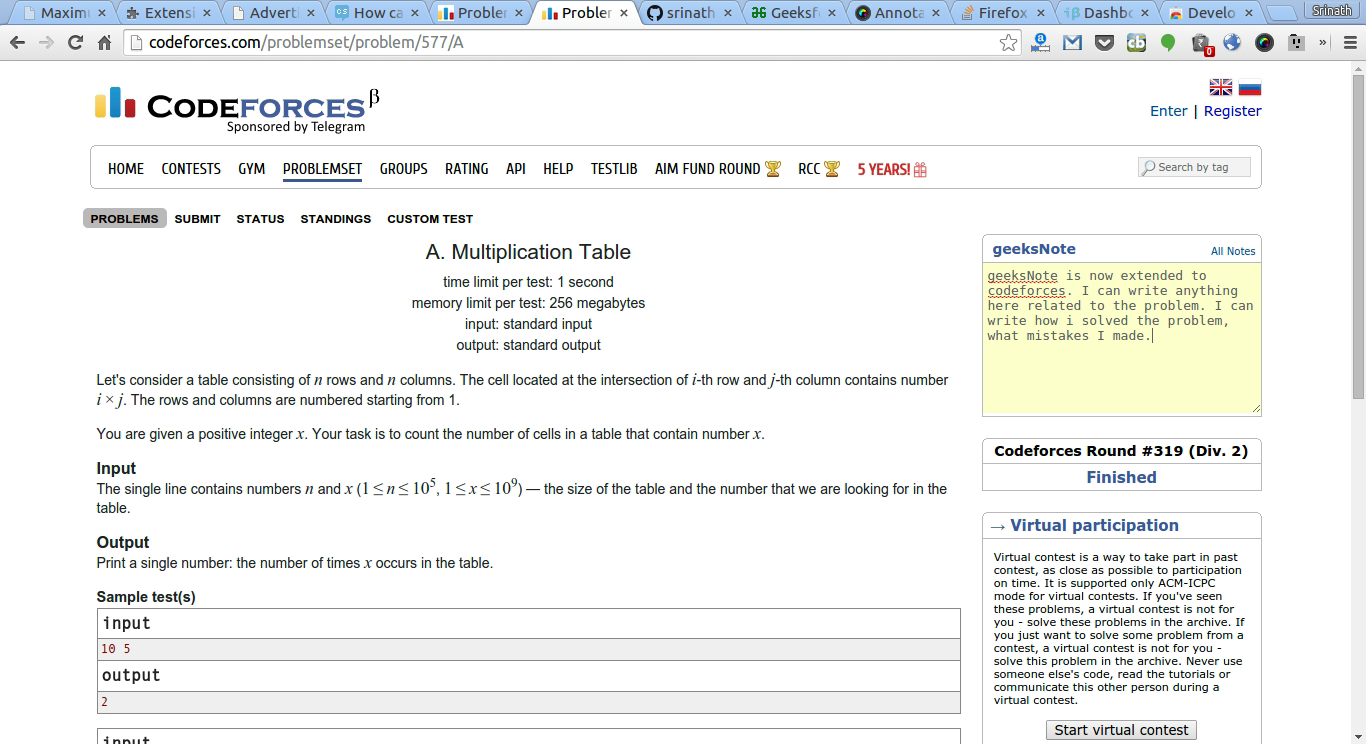Screen dimensions: 1366x744
Task: Open the camera lens extension icon
Action: click(1264, 43)
